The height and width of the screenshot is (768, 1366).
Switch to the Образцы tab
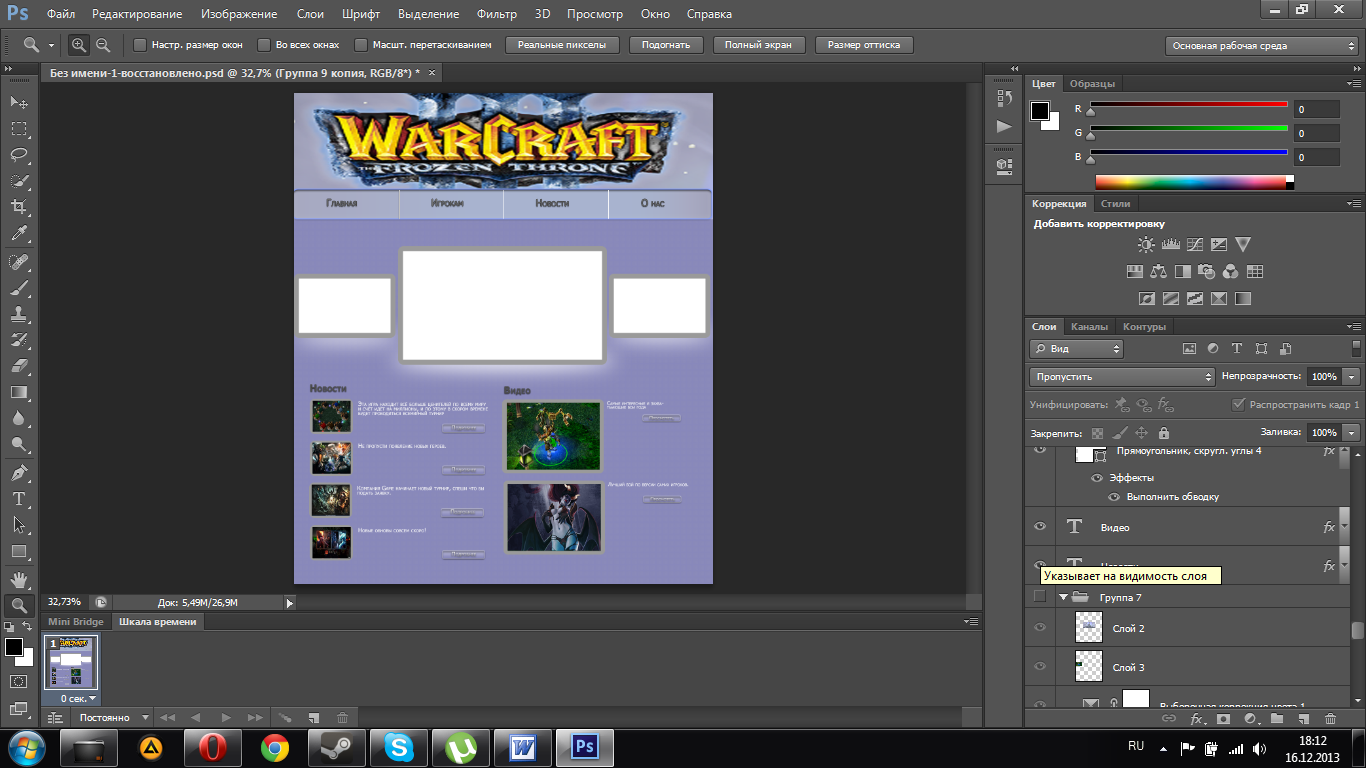coord(1092,84)
